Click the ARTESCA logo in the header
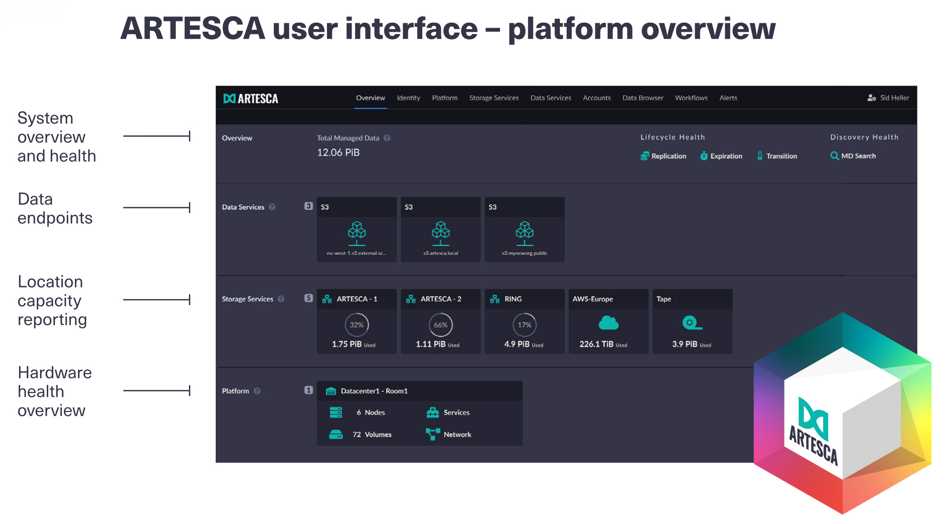This screenshot has width=950, height=524. (250, 98)
